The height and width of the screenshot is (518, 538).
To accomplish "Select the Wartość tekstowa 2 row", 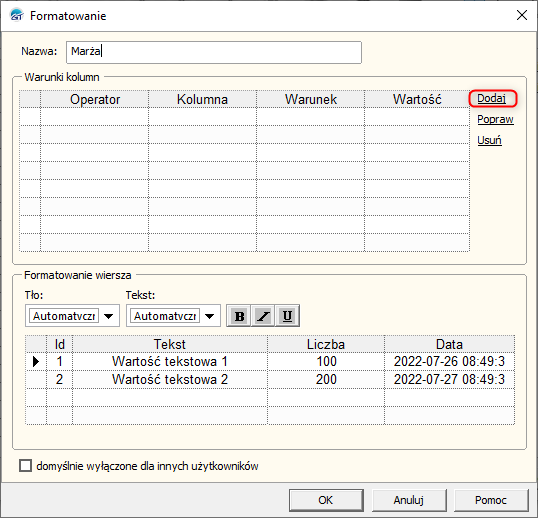I will coord(270,379).
